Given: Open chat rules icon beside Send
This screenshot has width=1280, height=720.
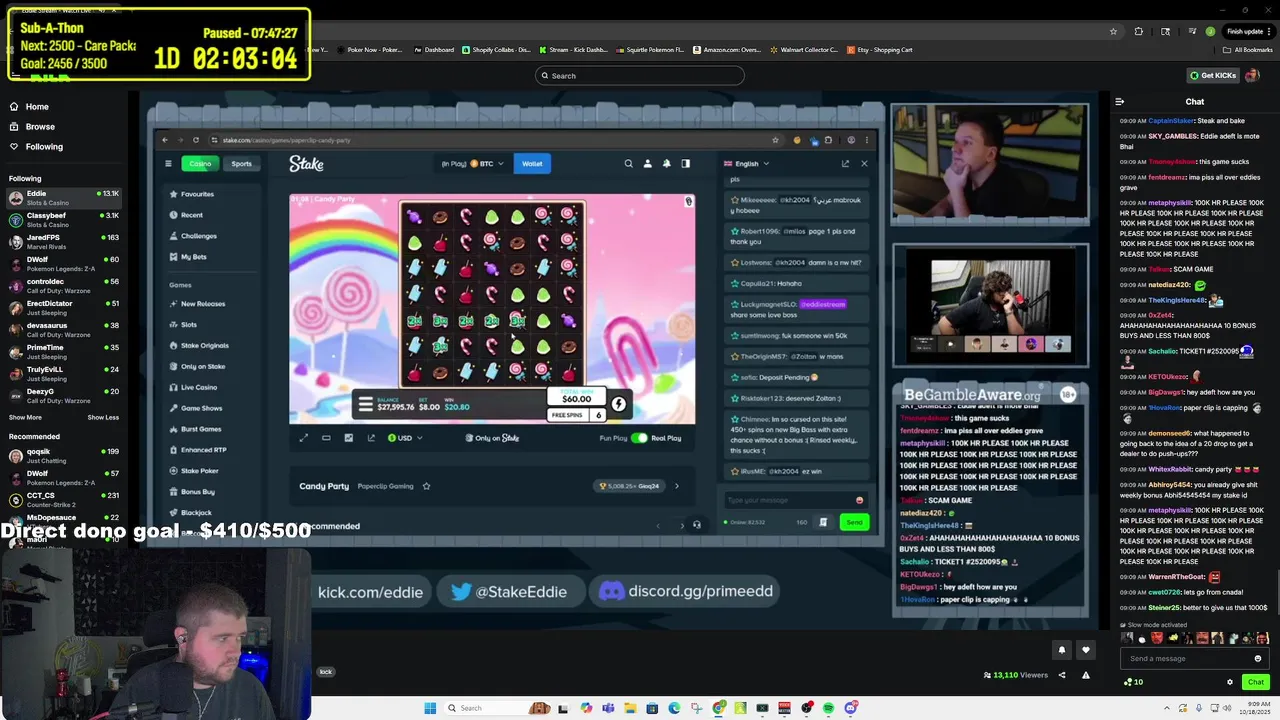Looking at the screenshot, I should (823, 522).
